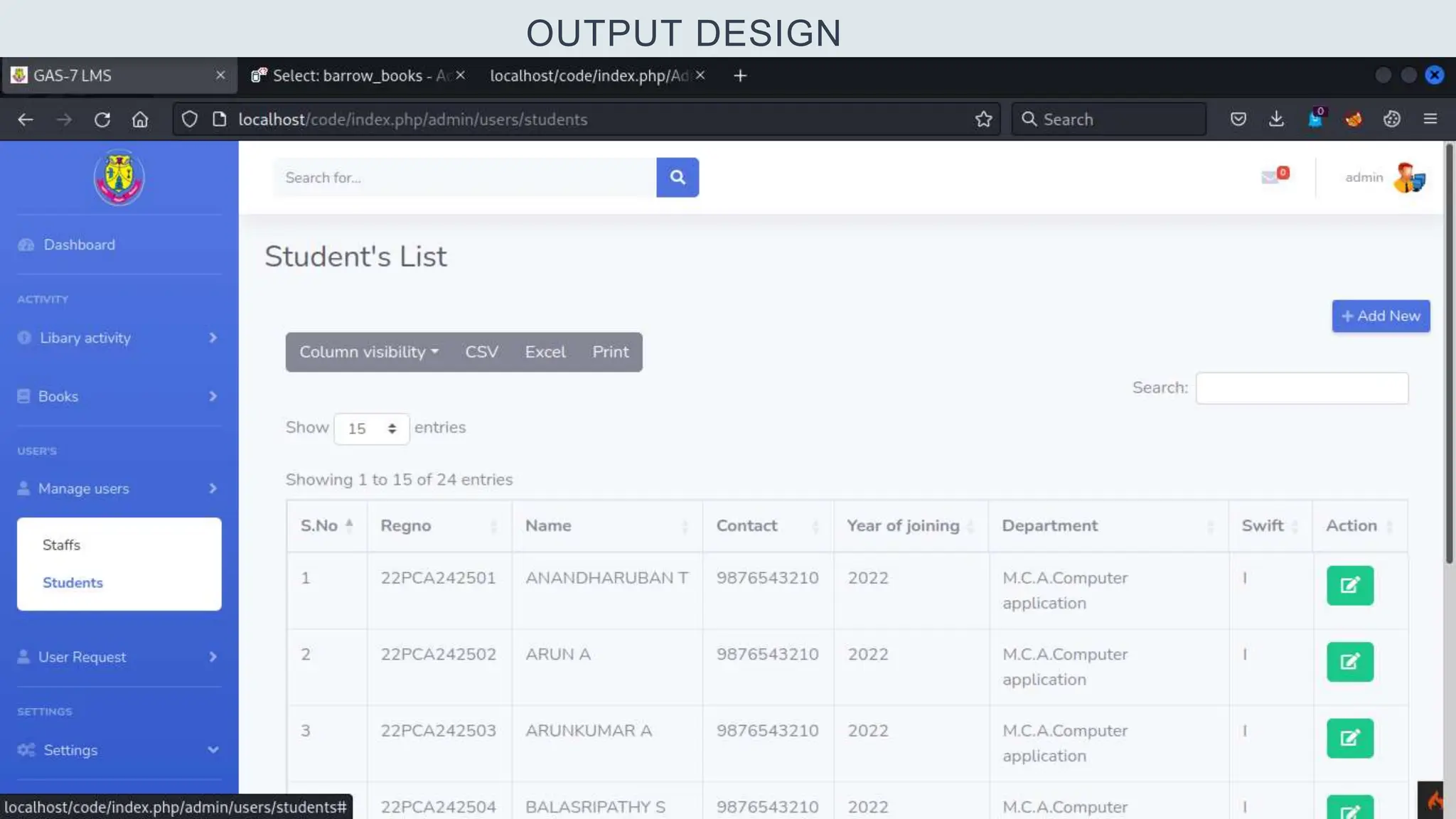Screen dimensions: 1456x819
Task: Sort table by Swift column
Action: tap(1270, 525)
